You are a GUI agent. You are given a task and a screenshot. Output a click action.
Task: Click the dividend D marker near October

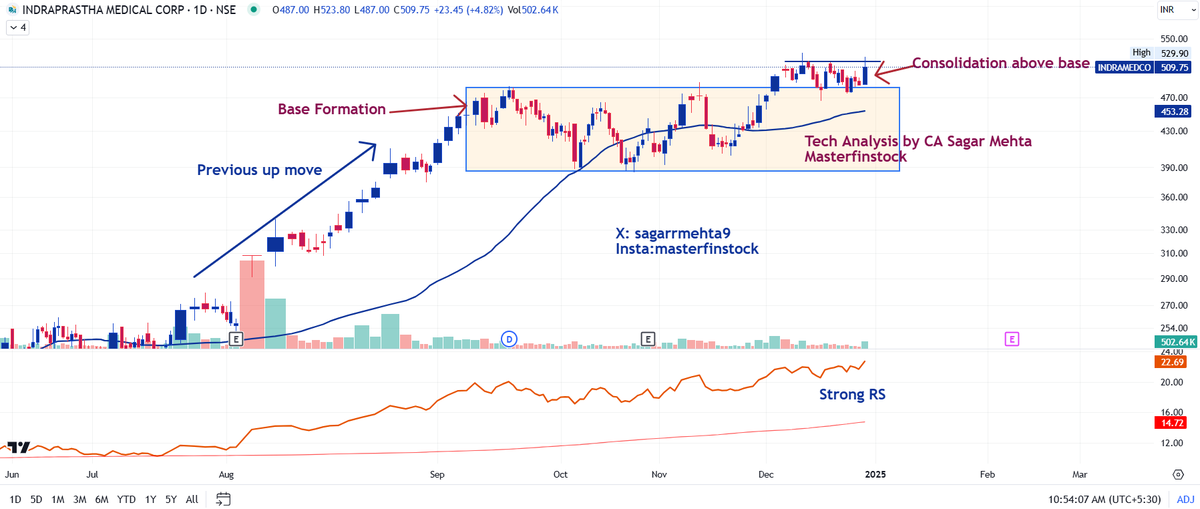click(509, 340)
